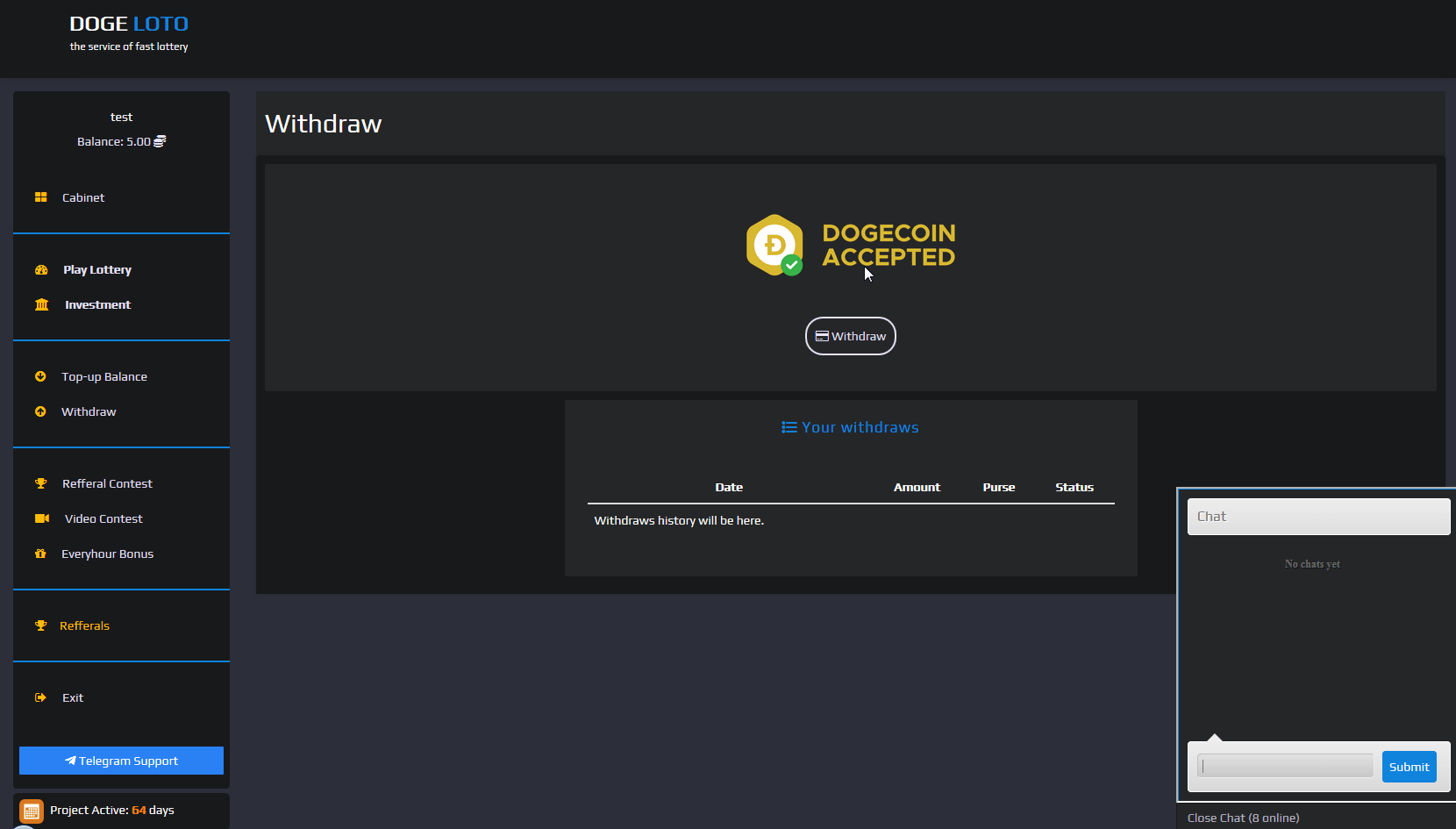Click the Balance: 5.00 text

[114, 141]
